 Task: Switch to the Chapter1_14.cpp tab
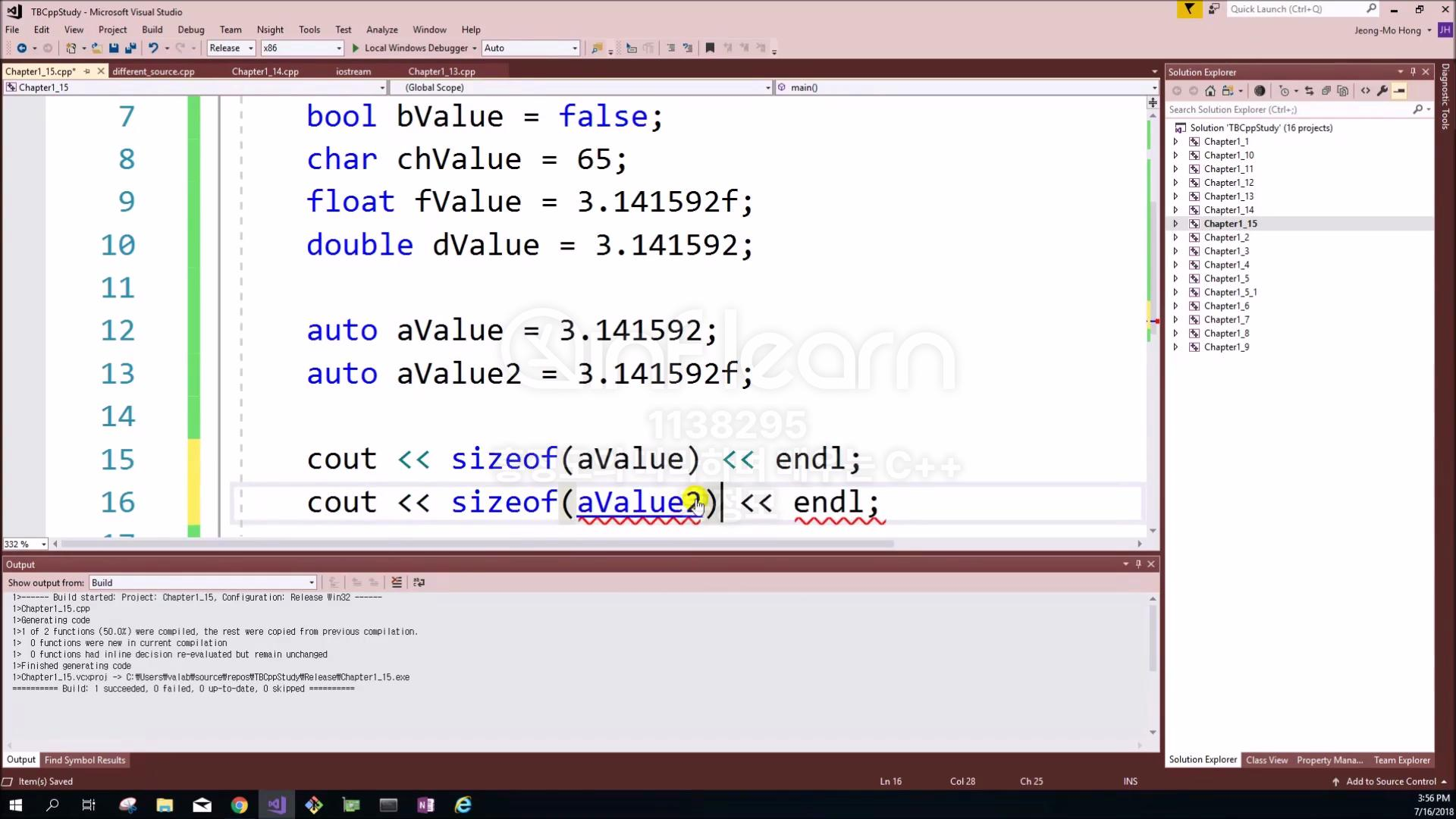tap(265, 71)
